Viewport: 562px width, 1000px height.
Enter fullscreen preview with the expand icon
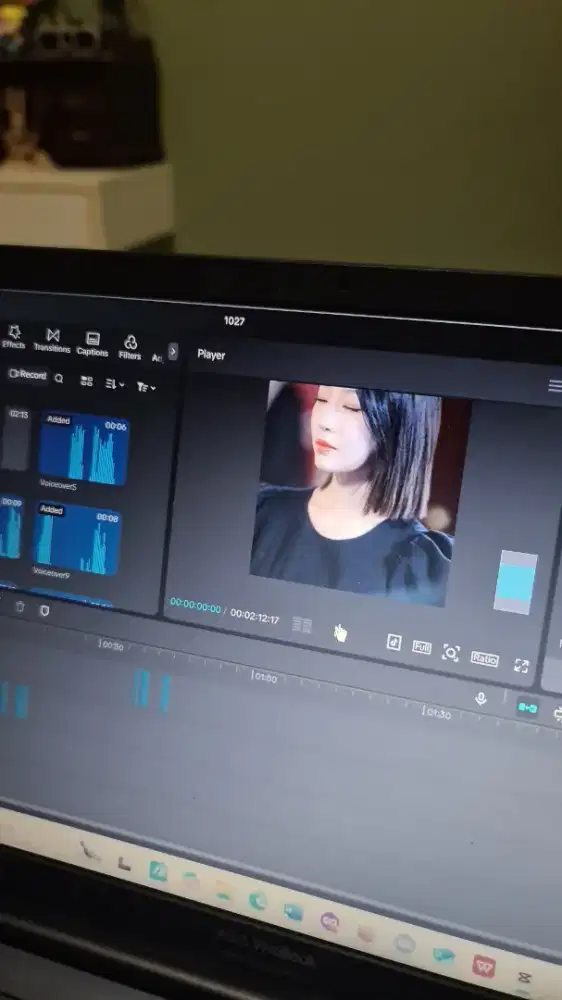click(x=521, y=666)
